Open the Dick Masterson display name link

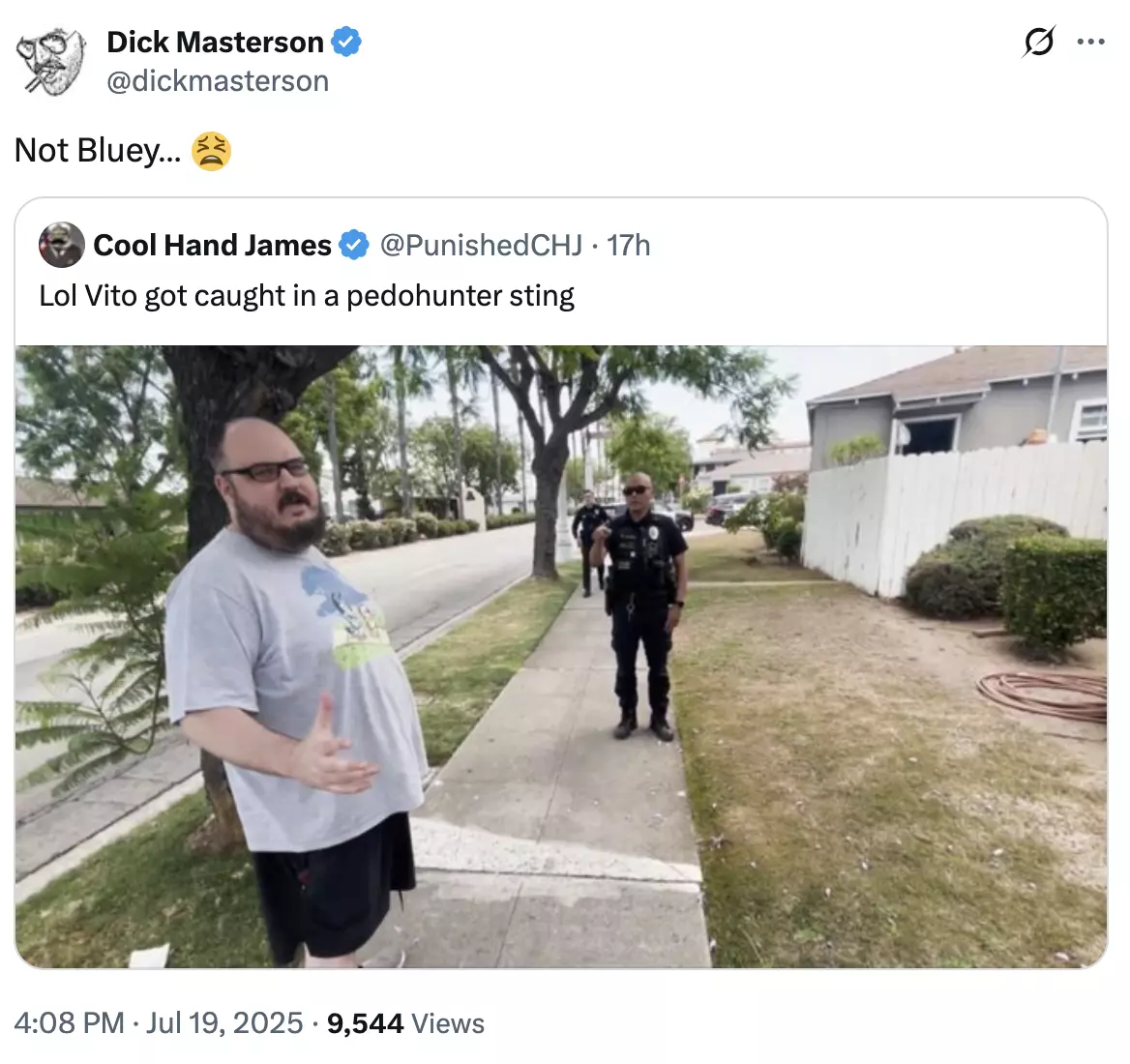coord(215,42)
